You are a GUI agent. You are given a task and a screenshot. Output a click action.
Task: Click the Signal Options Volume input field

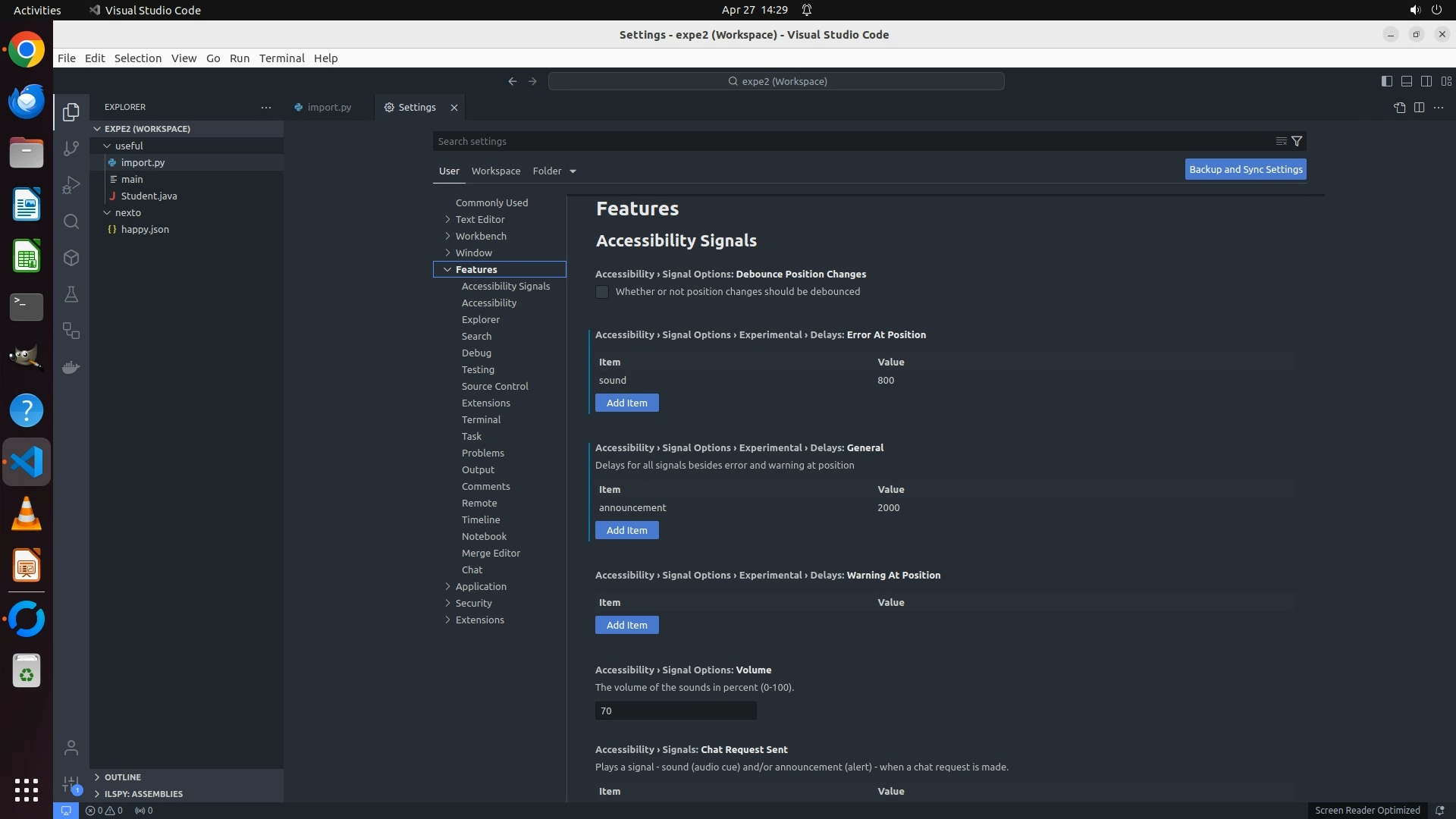(x=675, y=711)
